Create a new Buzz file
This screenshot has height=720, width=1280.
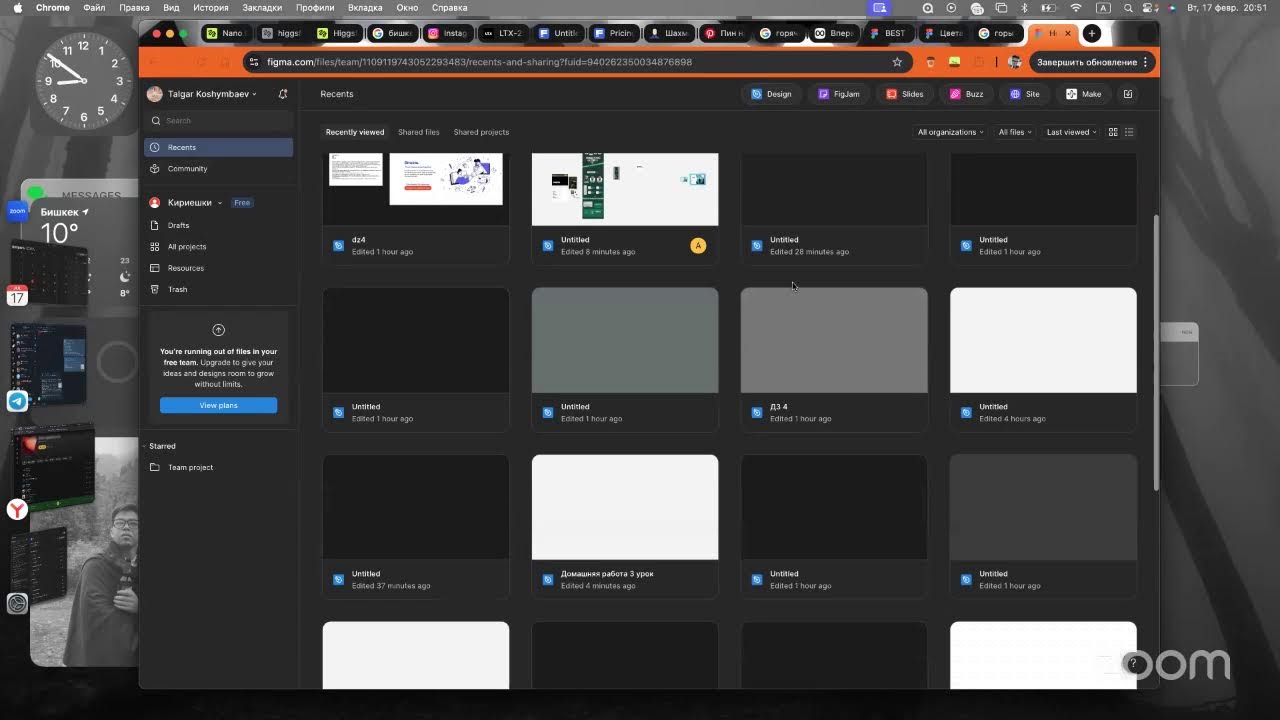(967, 94)
